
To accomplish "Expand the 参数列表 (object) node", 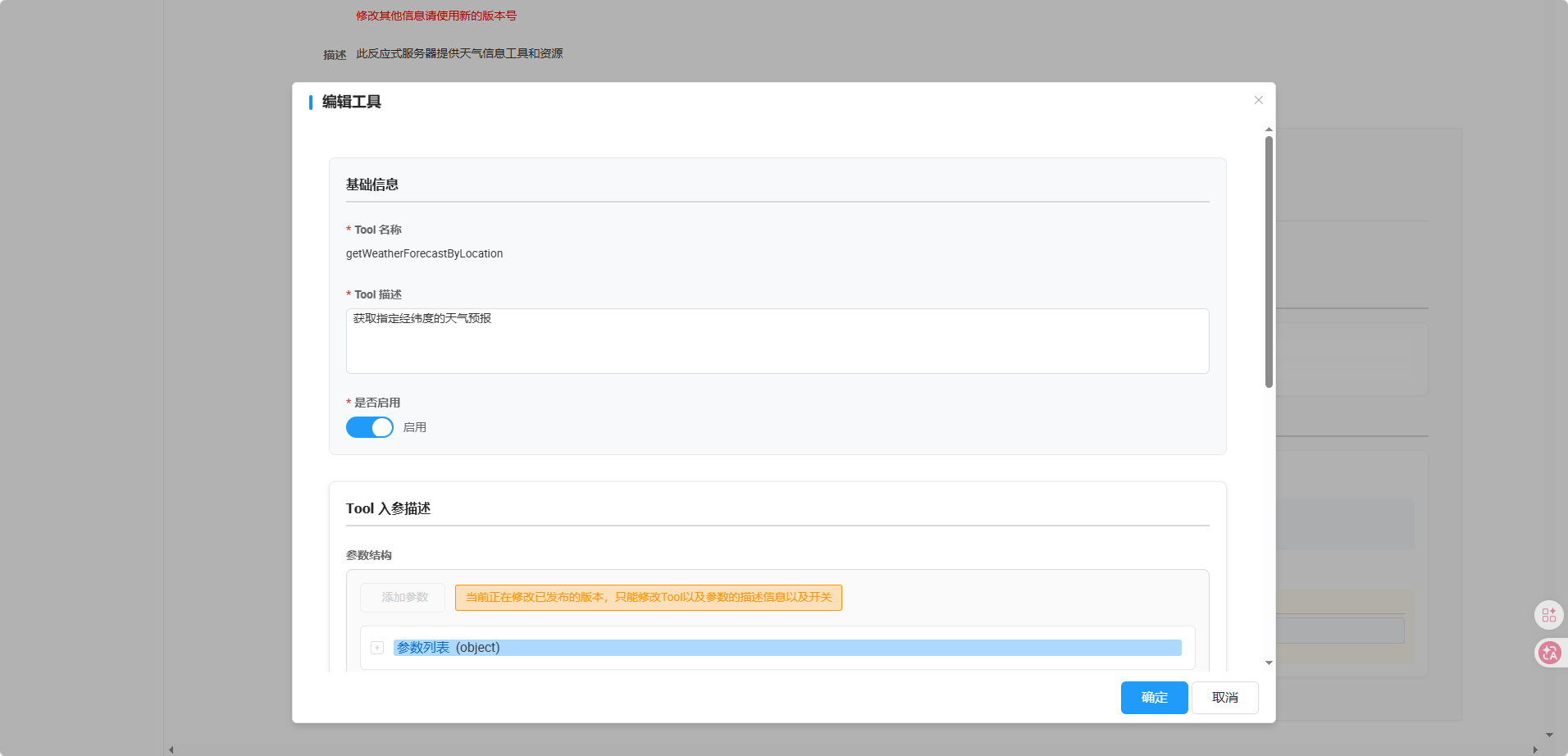I will tap(377, 648).
